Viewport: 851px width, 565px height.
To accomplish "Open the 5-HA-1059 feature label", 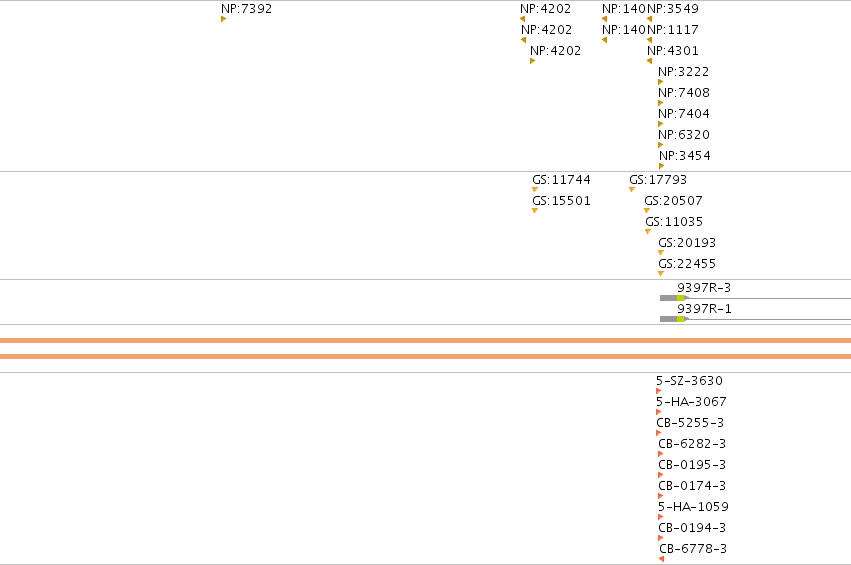I will coord(693,507).
